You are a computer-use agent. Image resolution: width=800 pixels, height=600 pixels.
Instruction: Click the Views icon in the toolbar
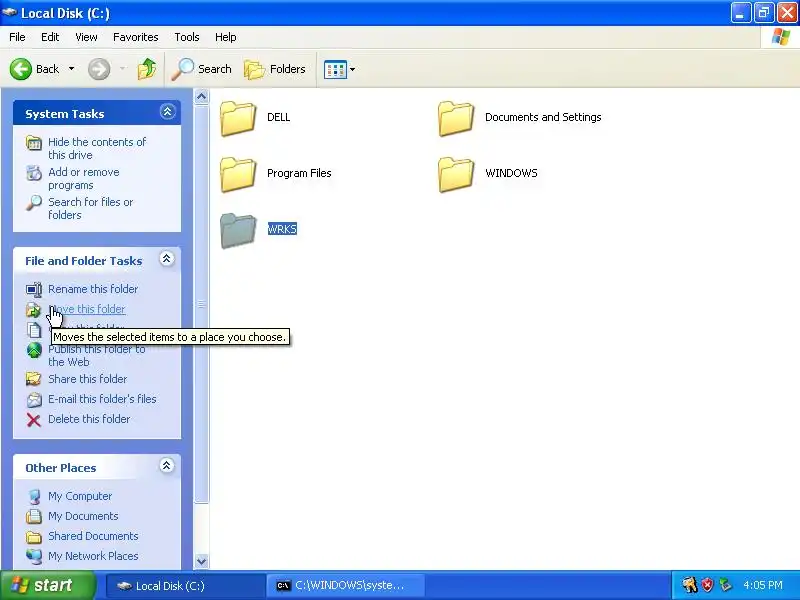click(335, 69)
